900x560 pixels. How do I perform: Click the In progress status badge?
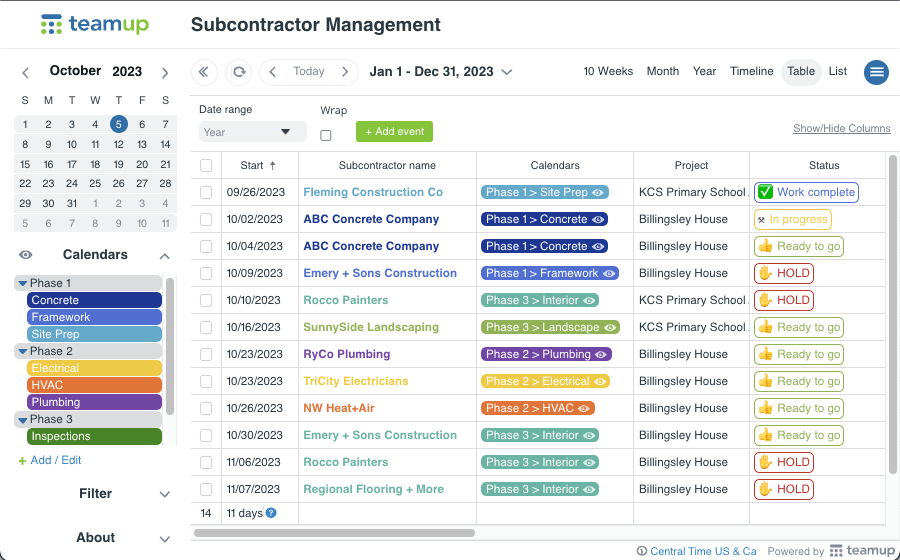[793, 219]
